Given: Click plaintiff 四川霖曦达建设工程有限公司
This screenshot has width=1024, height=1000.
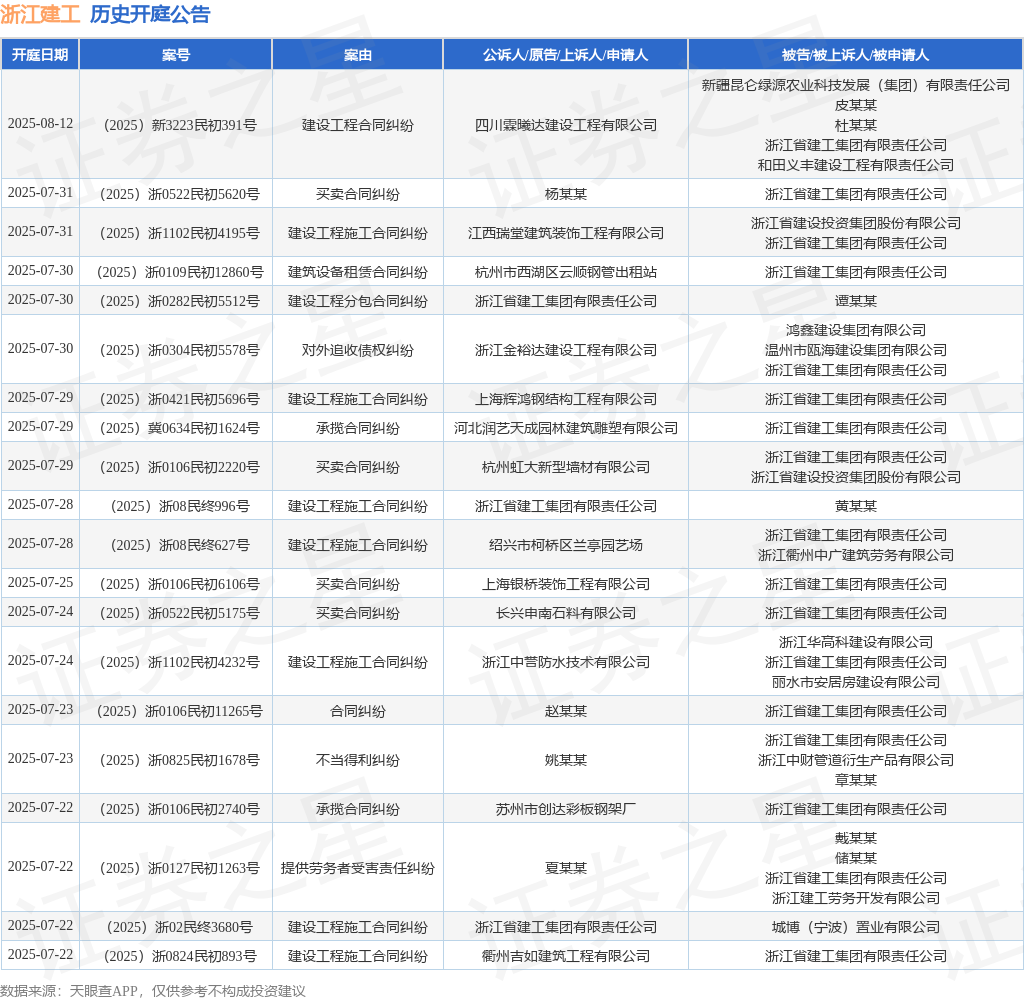Looking at the screenshot, I should tap(566, 125).
